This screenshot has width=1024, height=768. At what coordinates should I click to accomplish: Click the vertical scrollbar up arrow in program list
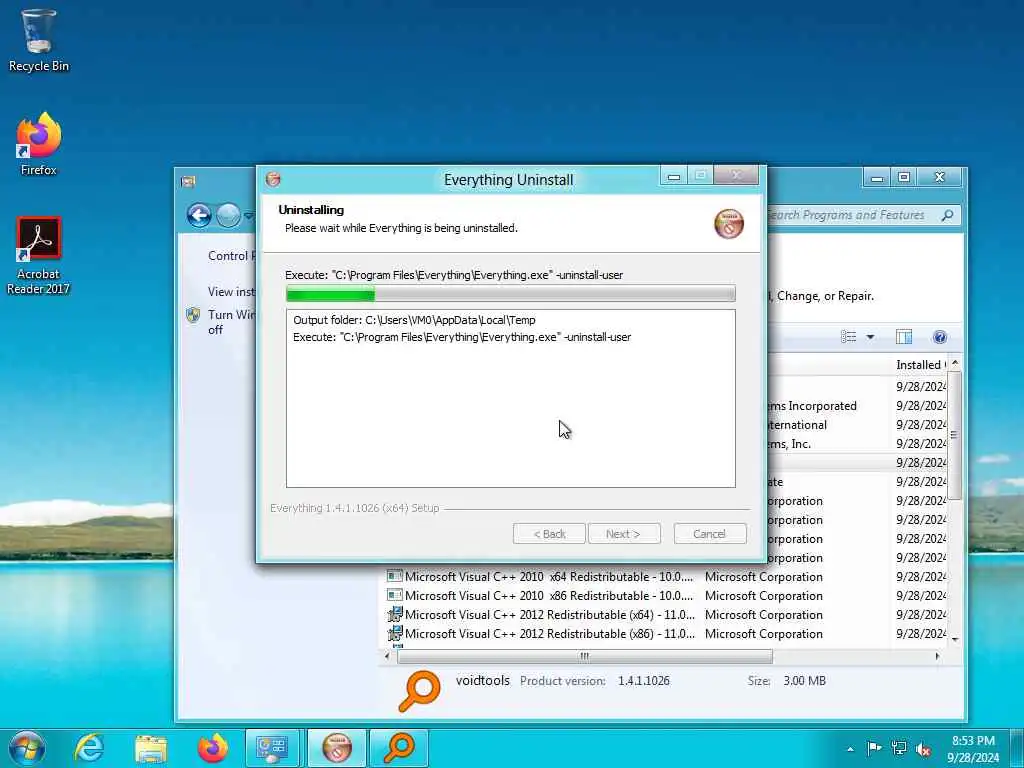955,363
